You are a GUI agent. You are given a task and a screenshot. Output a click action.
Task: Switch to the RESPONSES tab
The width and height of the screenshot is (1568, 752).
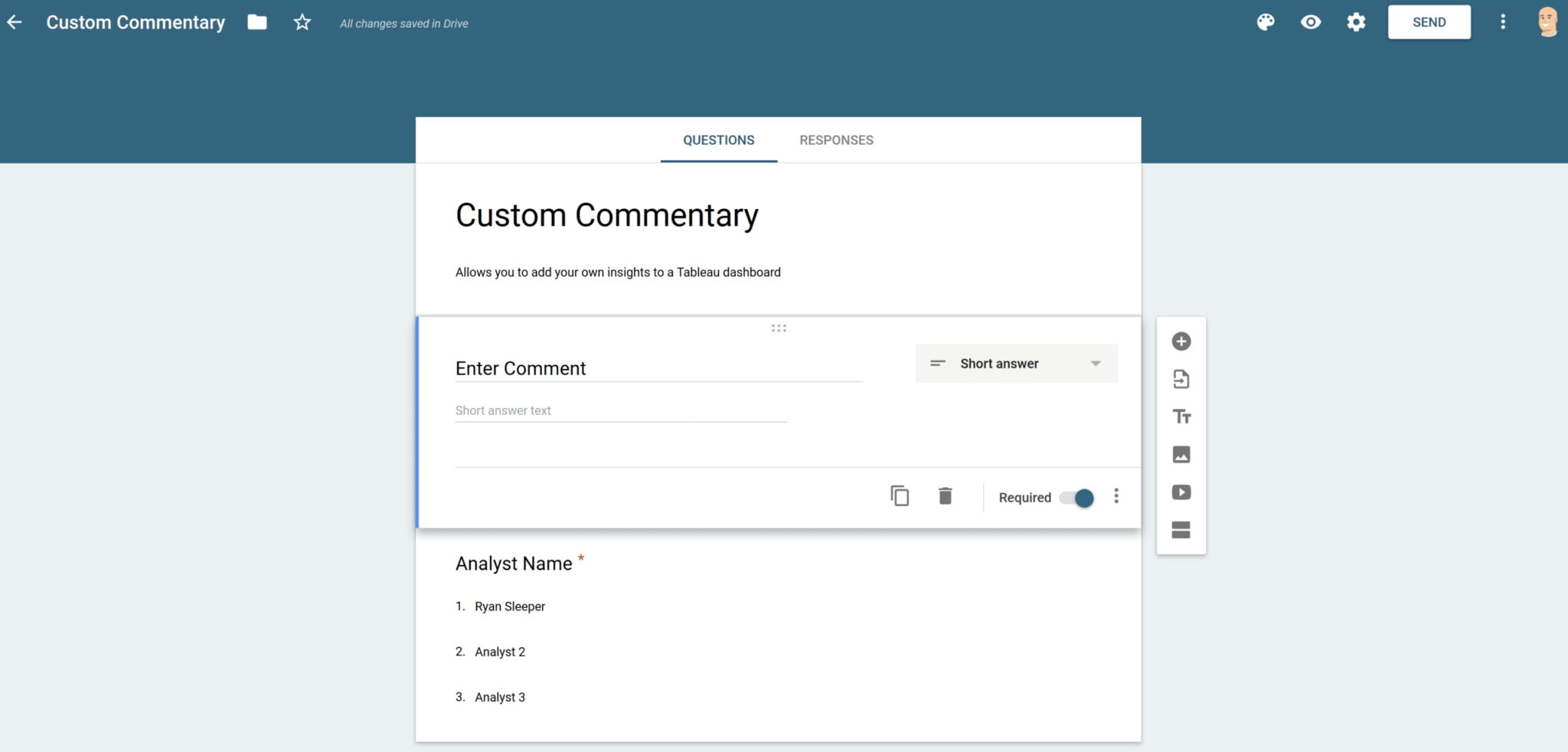click(x=836, y=140)
